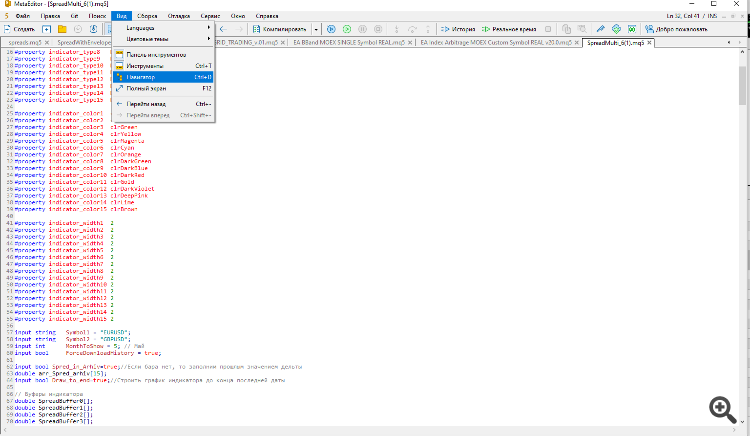Click the navigate back arrow in the toolbar

[x=223, y=29]
